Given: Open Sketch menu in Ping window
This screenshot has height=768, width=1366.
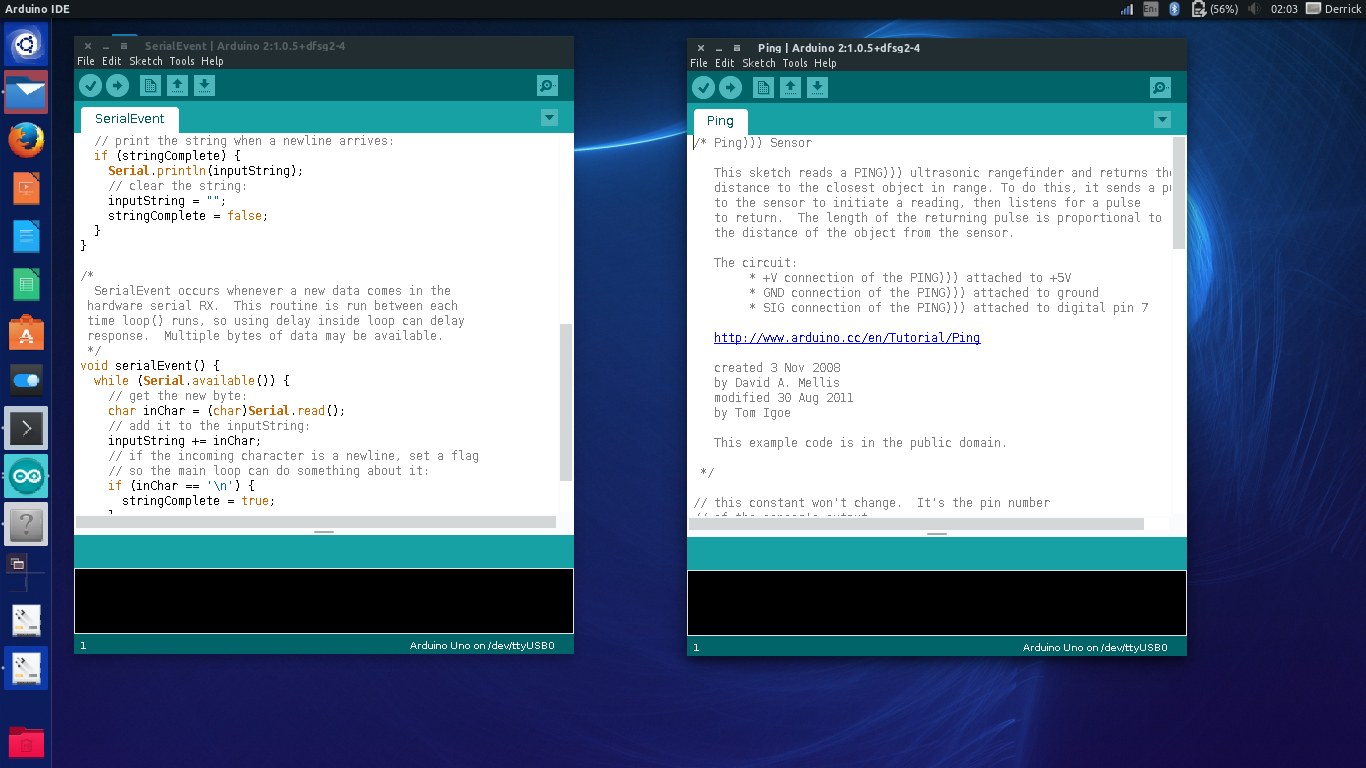Looking at the screenshot, I should [759, 63].
